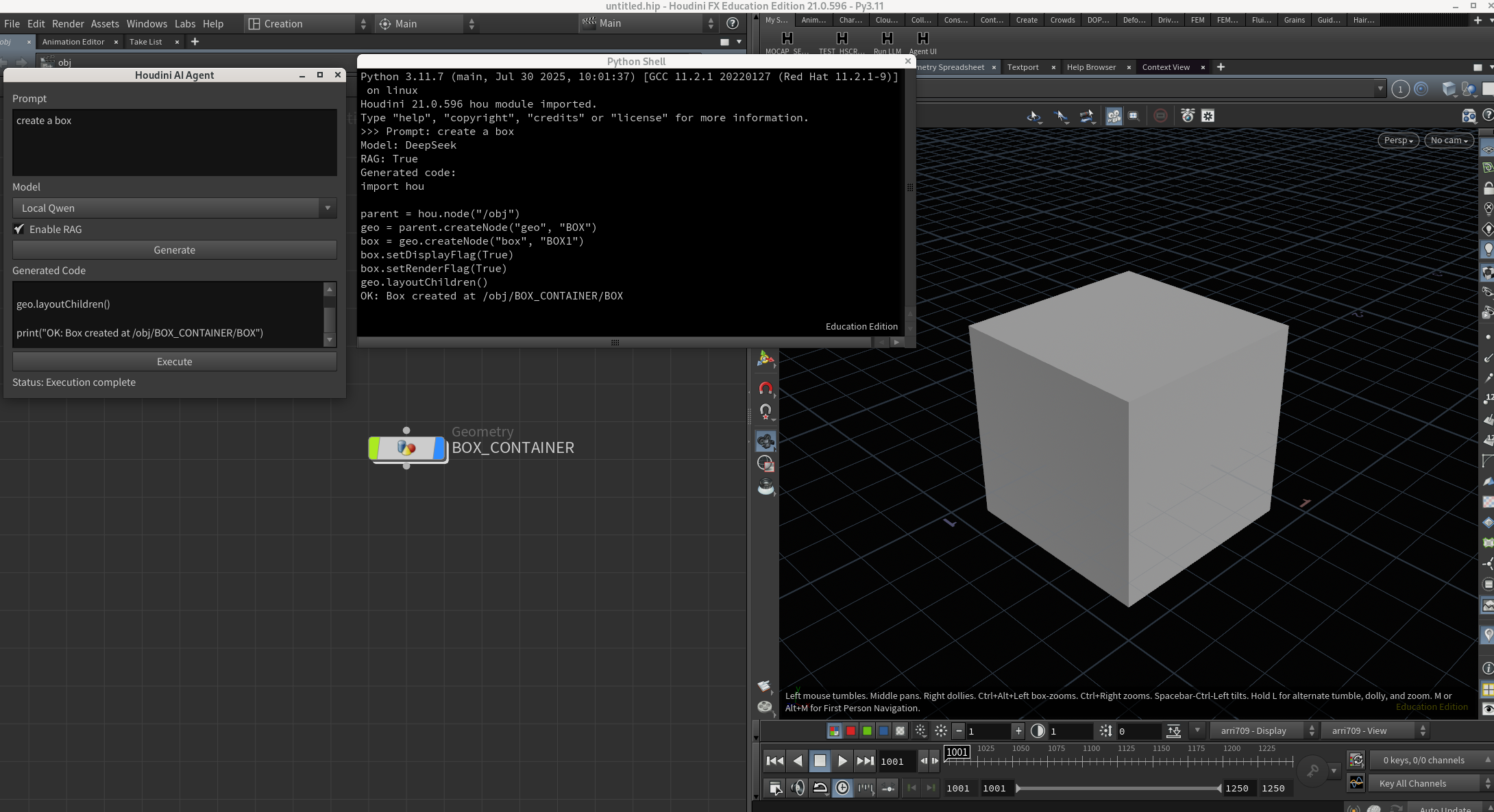Select the camera tool in viewport left sidebar
Image resolution: width=1494 pixels, height=812 pixels.
766,441
